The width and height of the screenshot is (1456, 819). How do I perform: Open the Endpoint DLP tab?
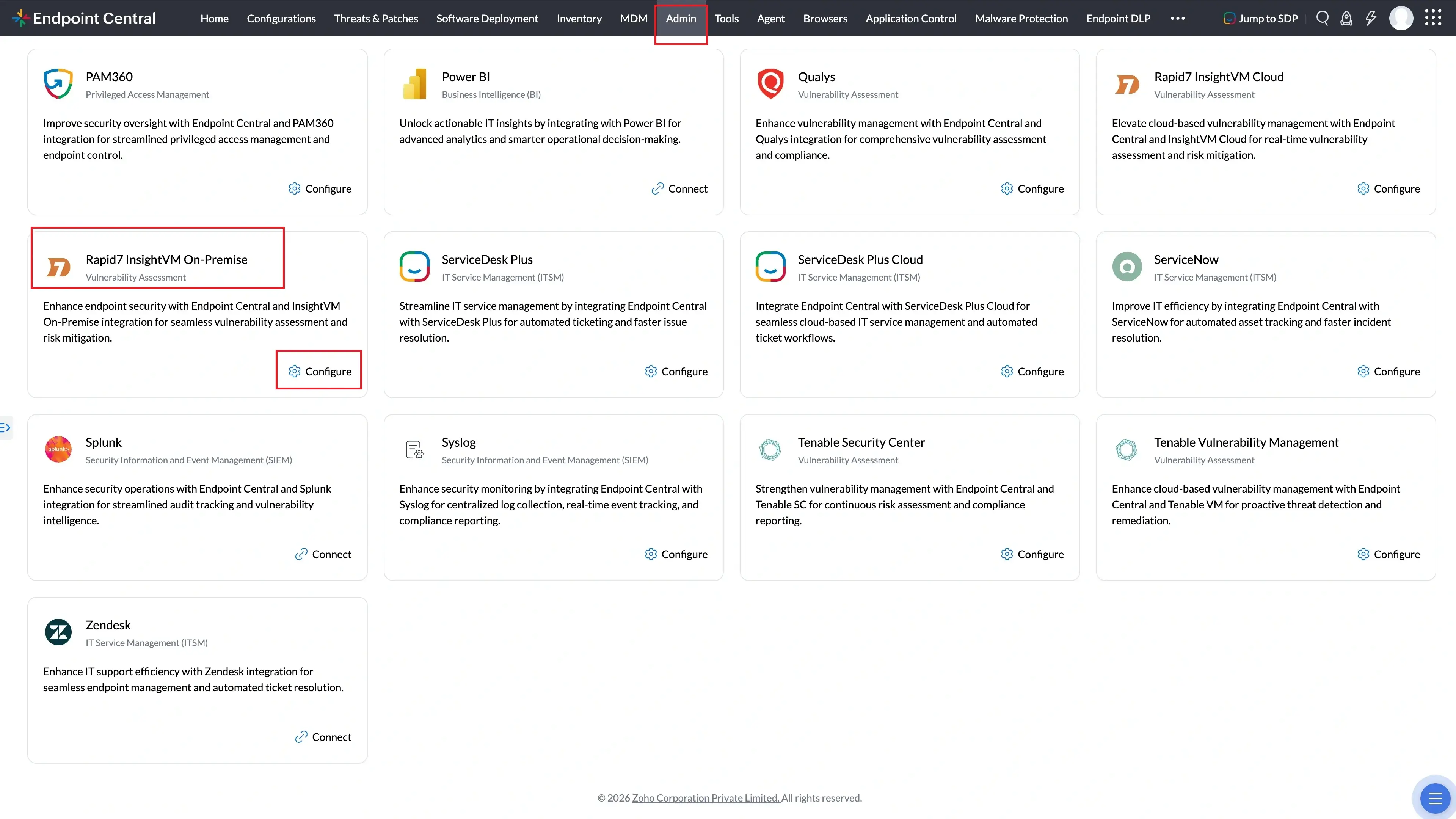(1118, 18)
